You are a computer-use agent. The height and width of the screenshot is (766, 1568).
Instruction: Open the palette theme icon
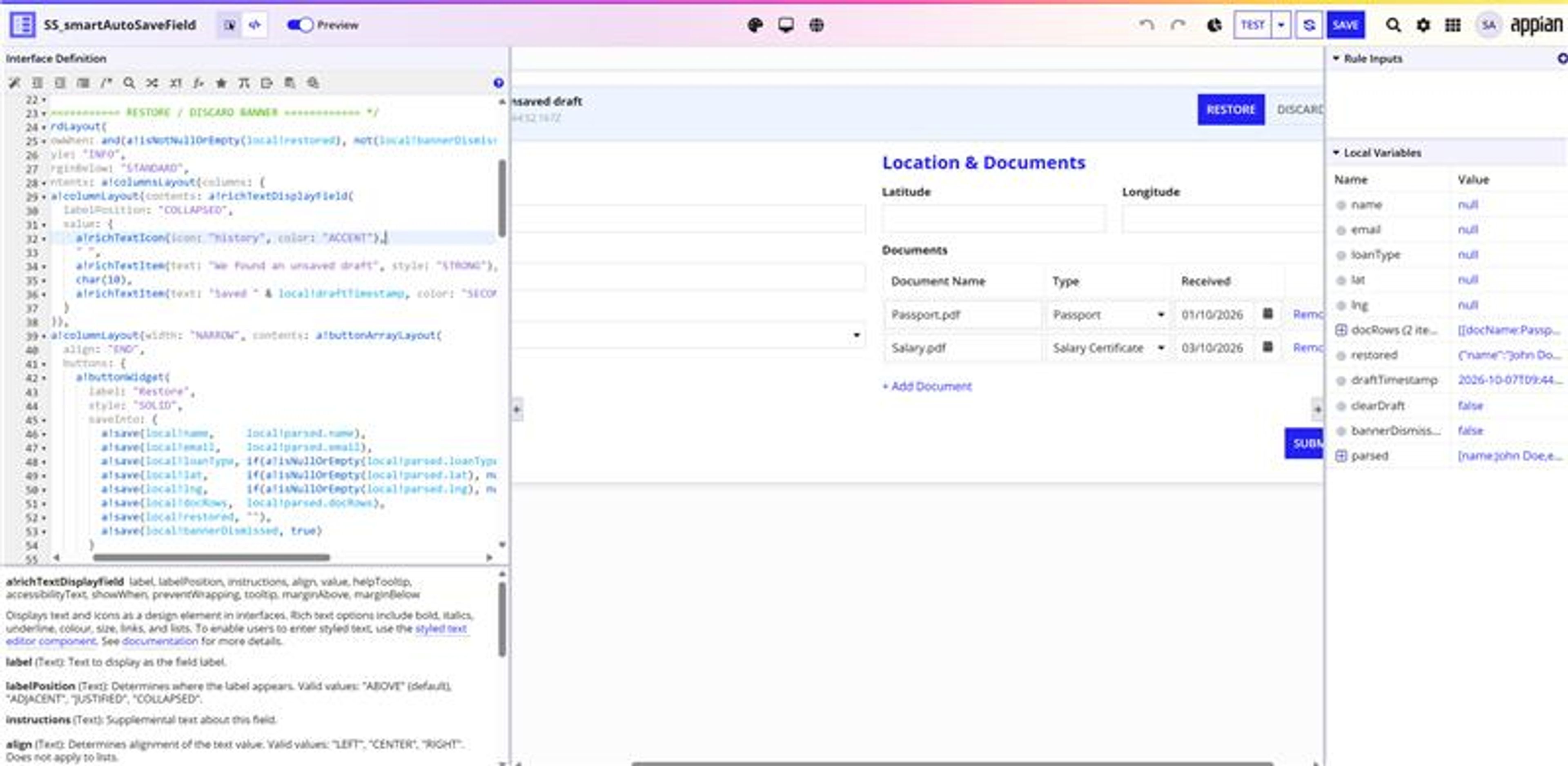pyautogui.click(x=755, y=25)
